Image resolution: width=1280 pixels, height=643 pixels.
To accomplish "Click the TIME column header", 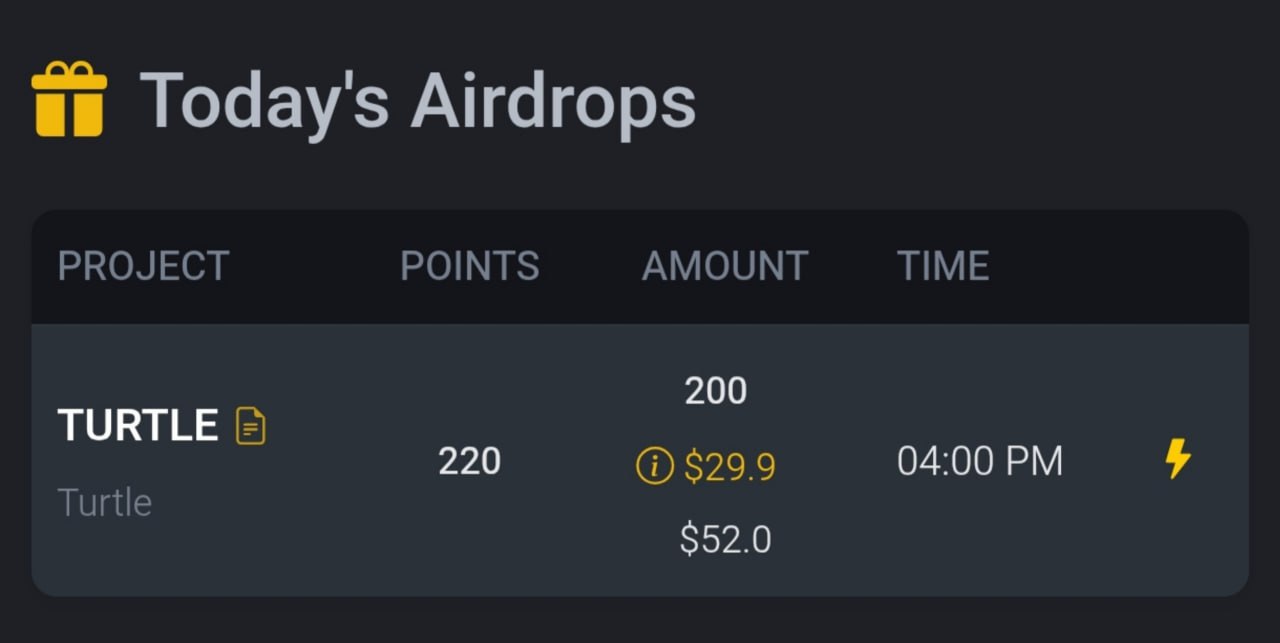I will click(x=943, y=266).
